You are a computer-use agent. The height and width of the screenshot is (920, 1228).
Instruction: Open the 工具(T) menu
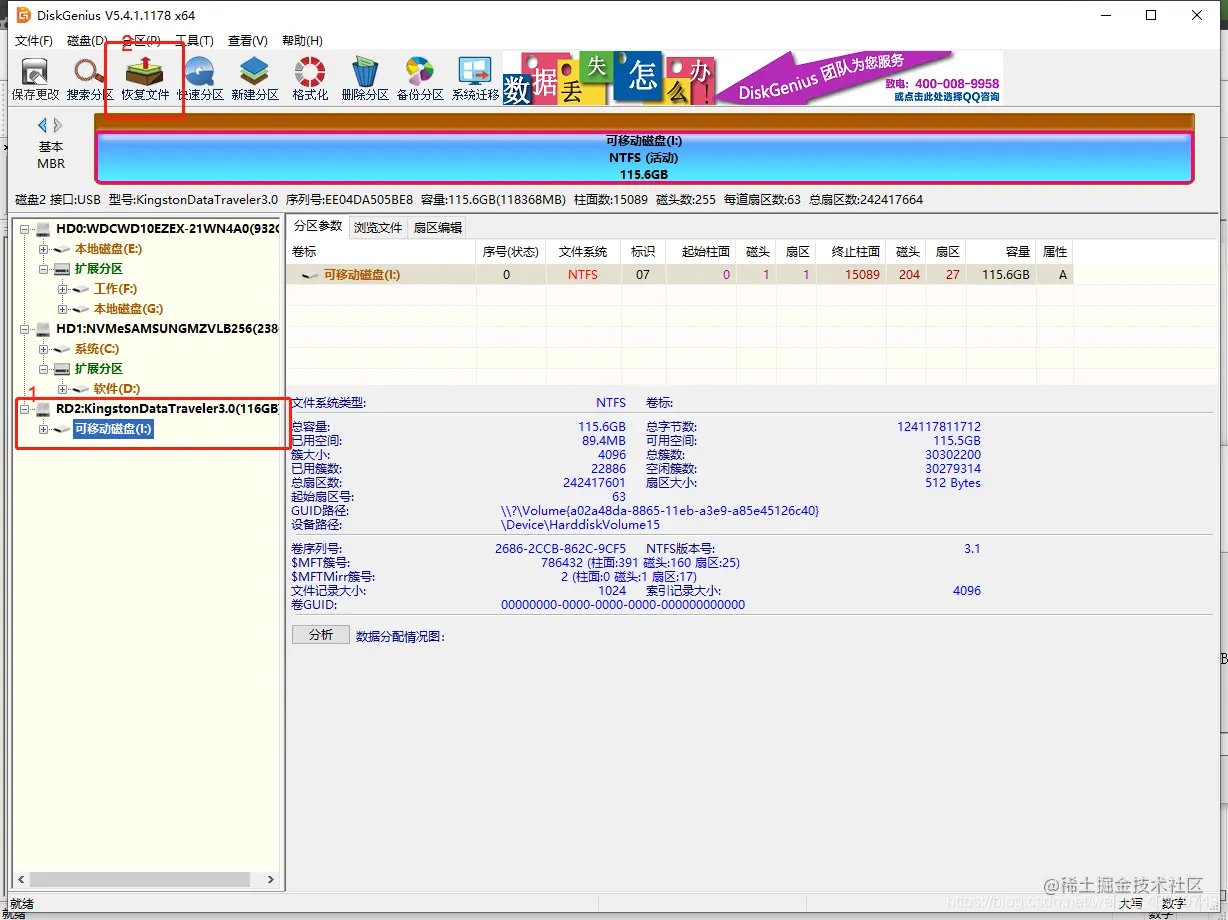195,41
